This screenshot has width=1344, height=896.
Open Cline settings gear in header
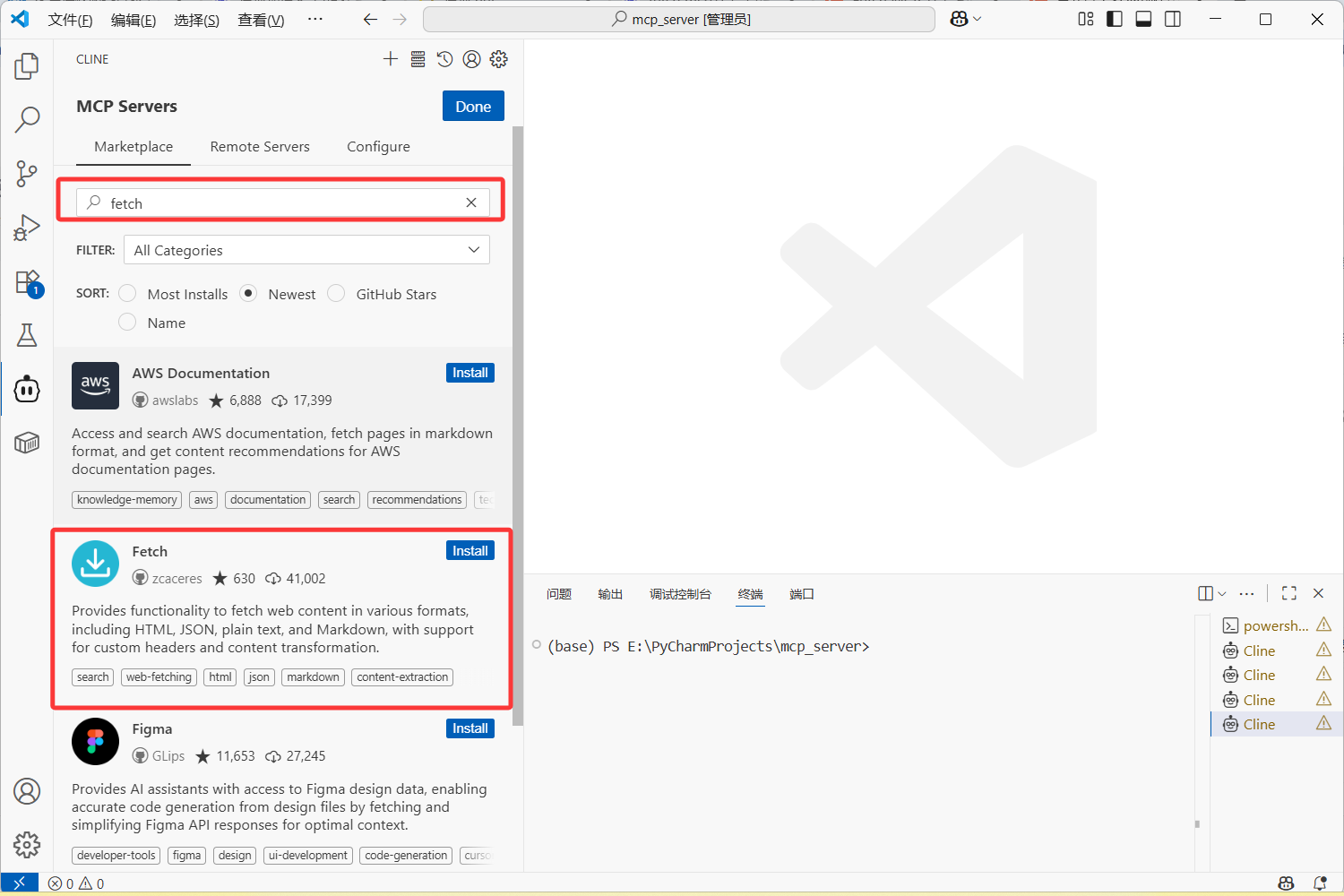coord(499,59)
